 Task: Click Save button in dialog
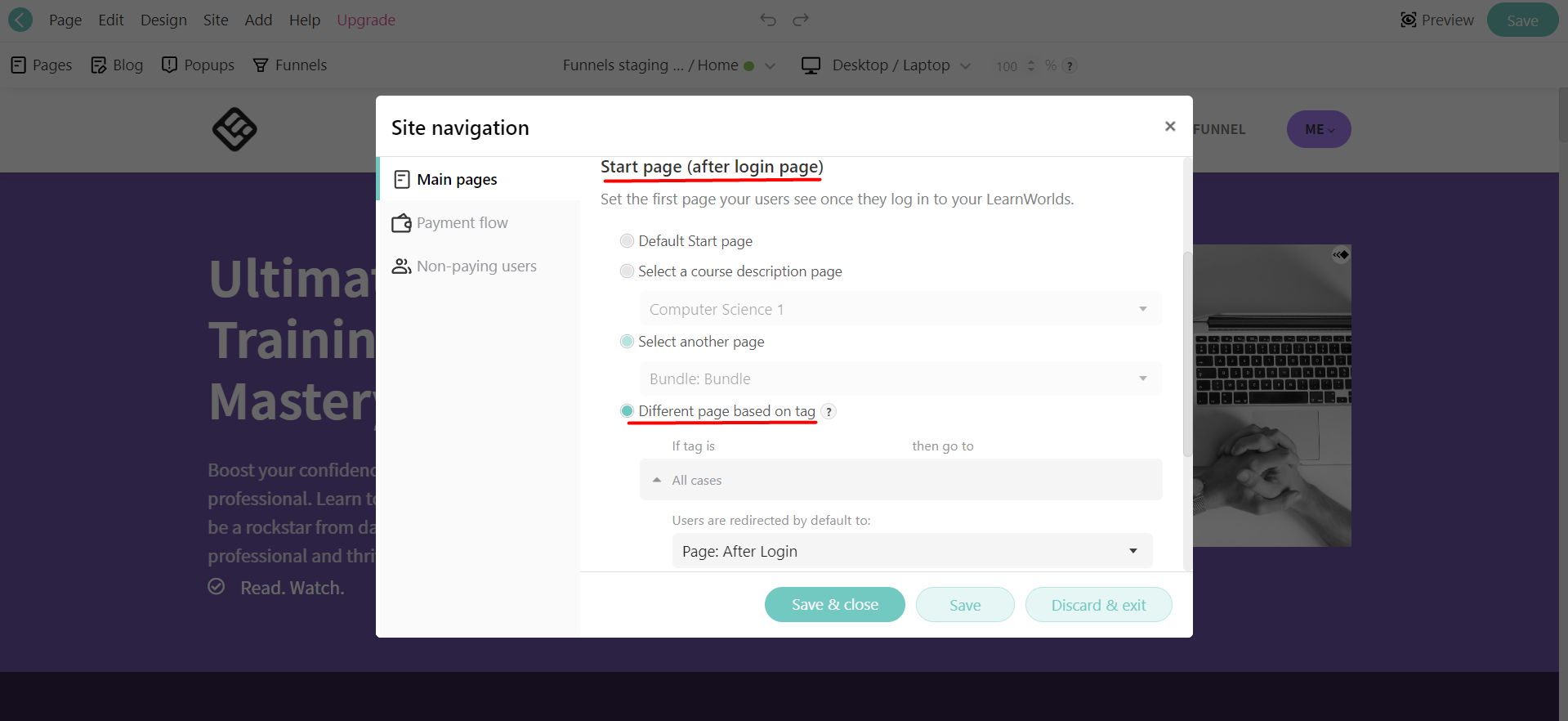[x=965, y=604]
